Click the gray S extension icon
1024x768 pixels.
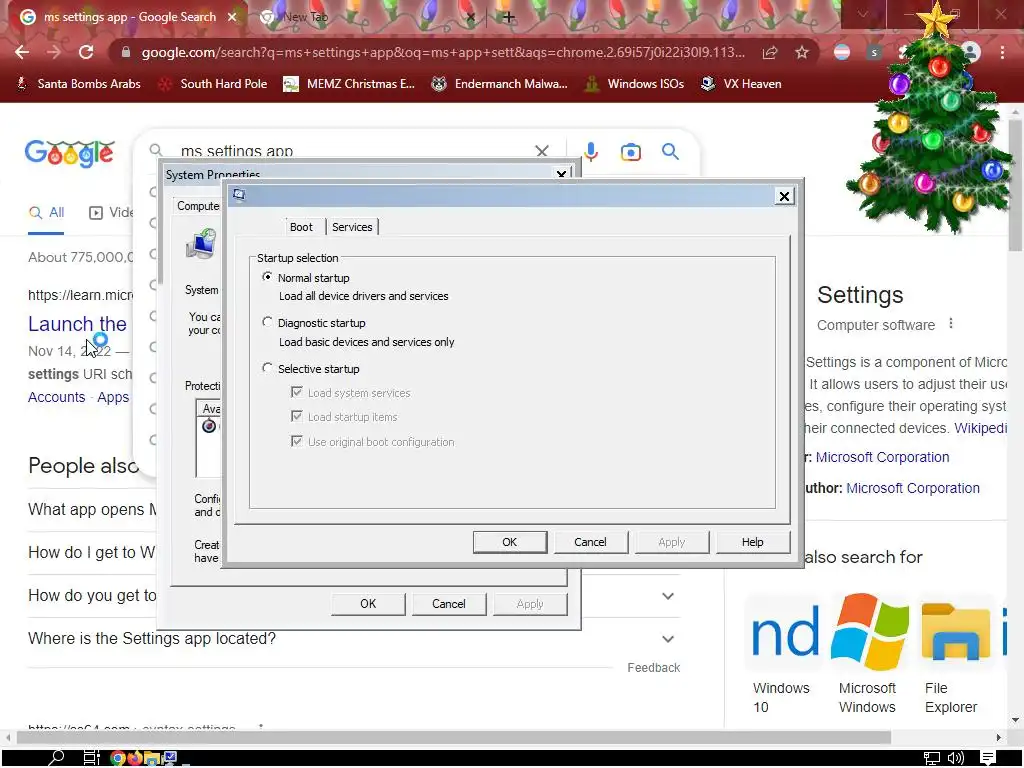pyautogui.click(x=874, y=52)
